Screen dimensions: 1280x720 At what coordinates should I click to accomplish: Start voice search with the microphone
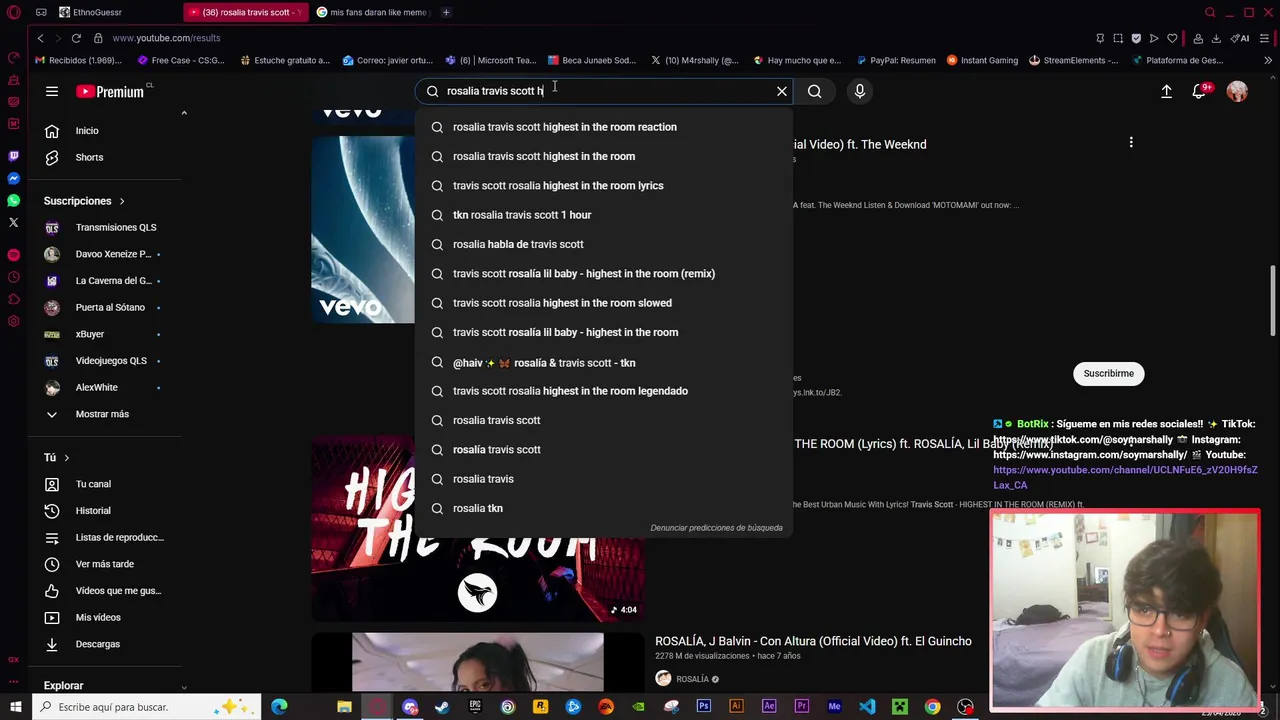[x=860, y=91]
